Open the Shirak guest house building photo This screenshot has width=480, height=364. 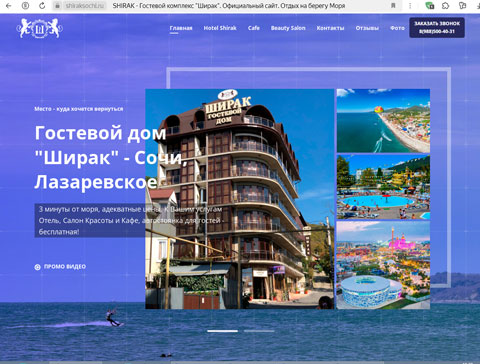(240, 199)
